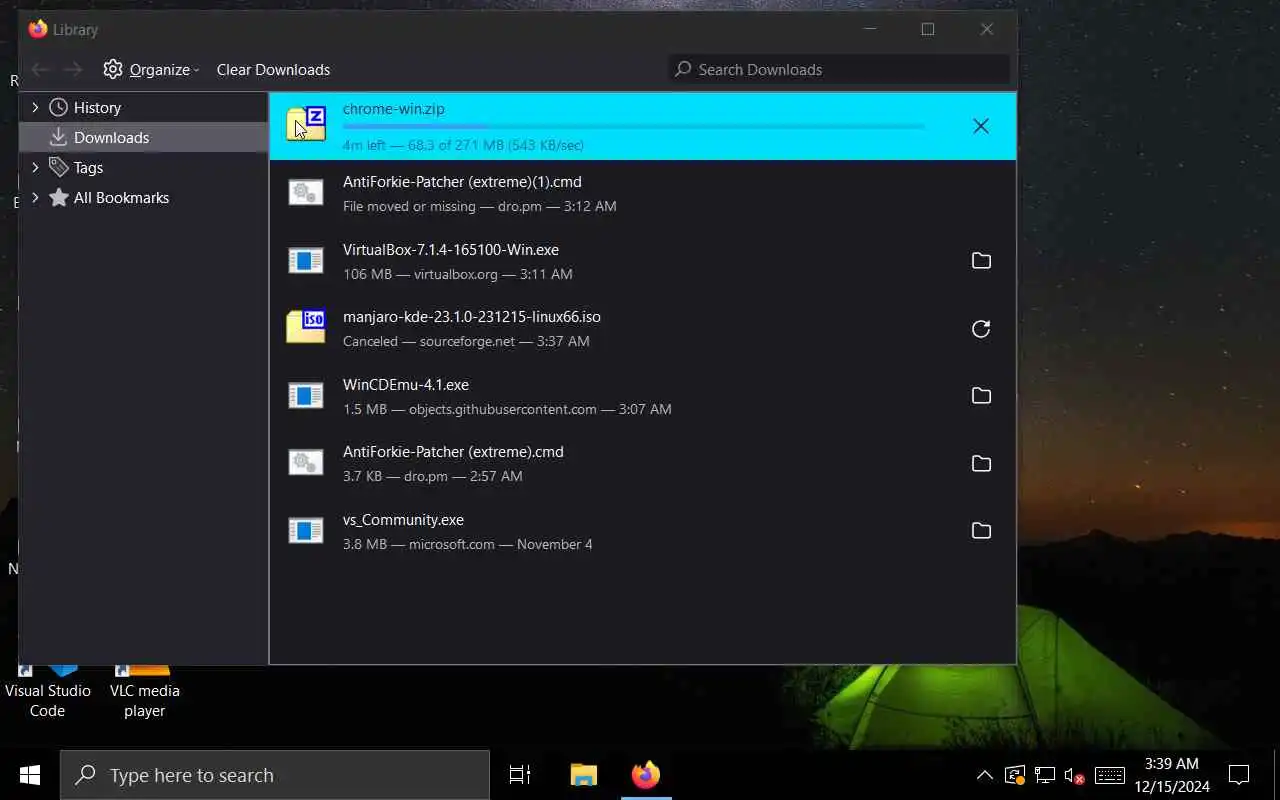Open VLC media player desktop shortcut
1280x800 pixels.
[144, 691]
